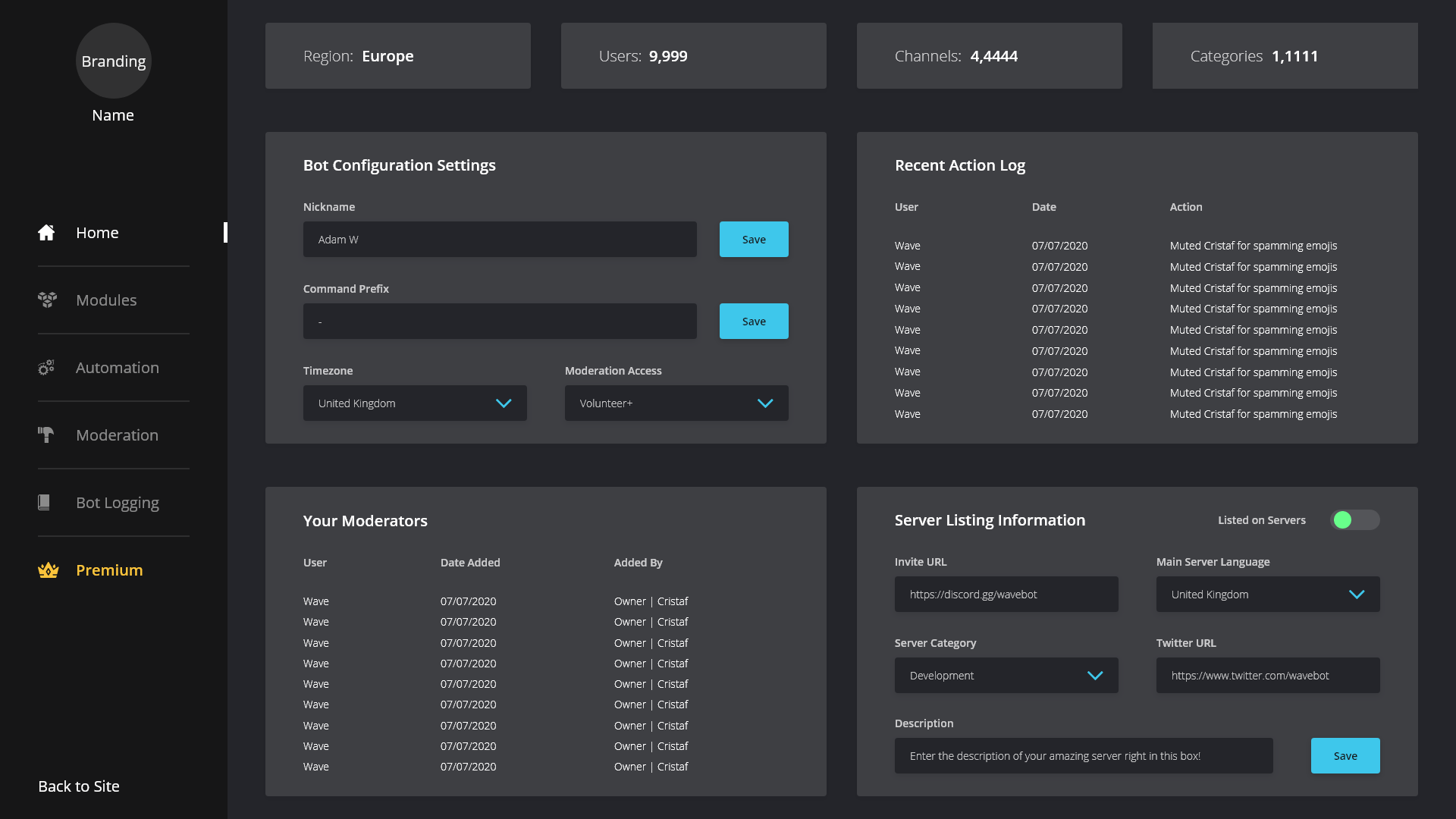Viewport: 1456px width, 819px height.
Task: Navigate to the Premium menu item
Action: click(109, 570)
